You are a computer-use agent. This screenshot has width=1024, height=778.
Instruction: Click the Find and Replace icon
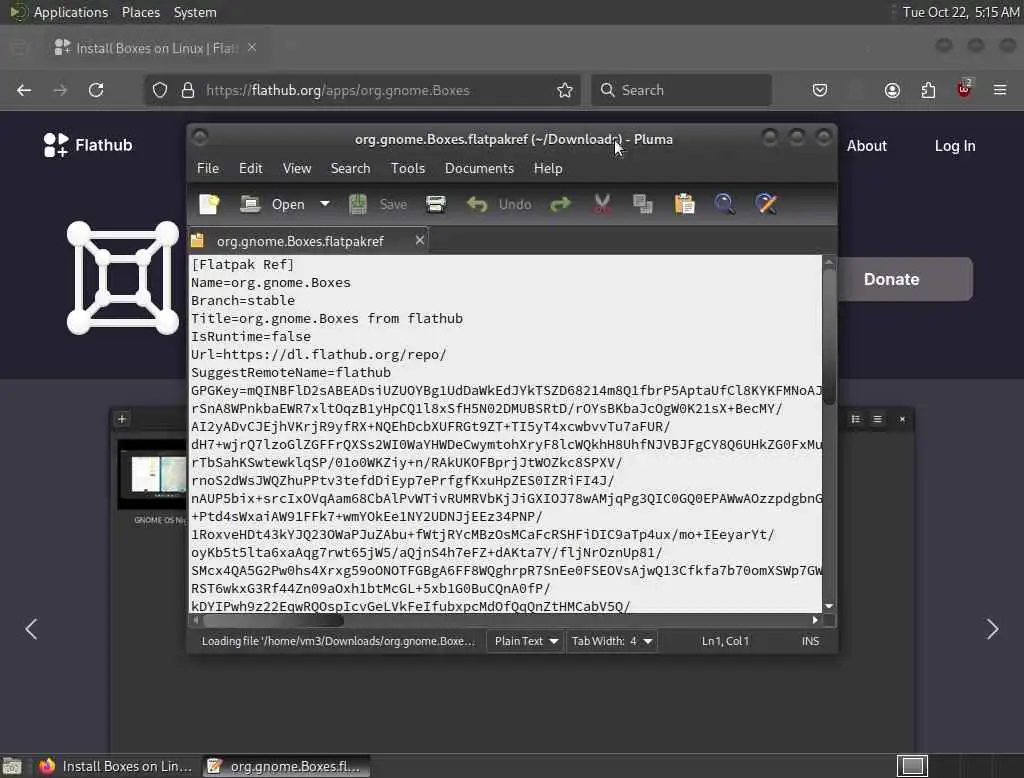click(766, 204)
